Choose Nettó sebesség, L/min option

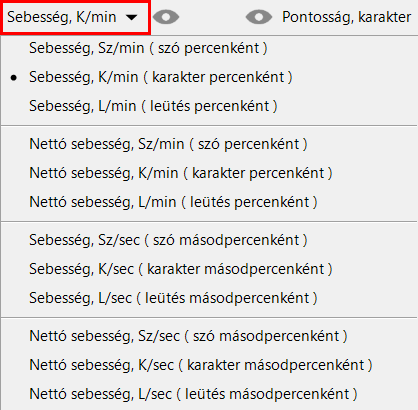[209, 202]
